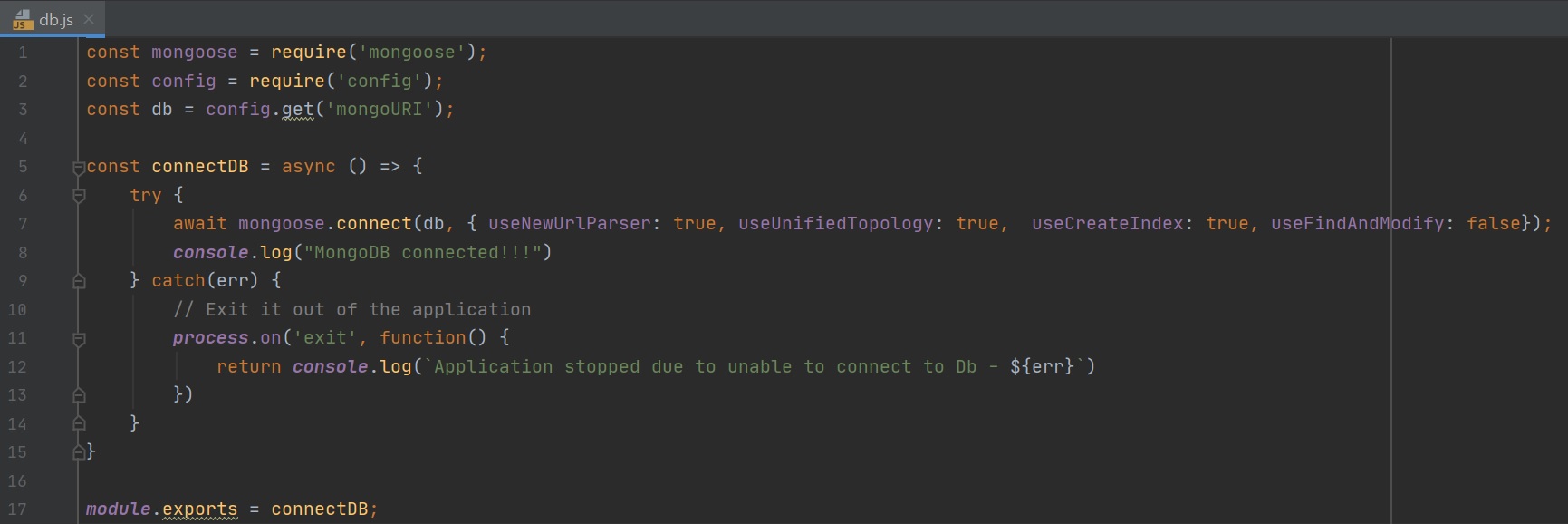The height and width of the screenshot is (524, 1568).
Task: Click the Exit it out comment line
Action: point(351,310)
